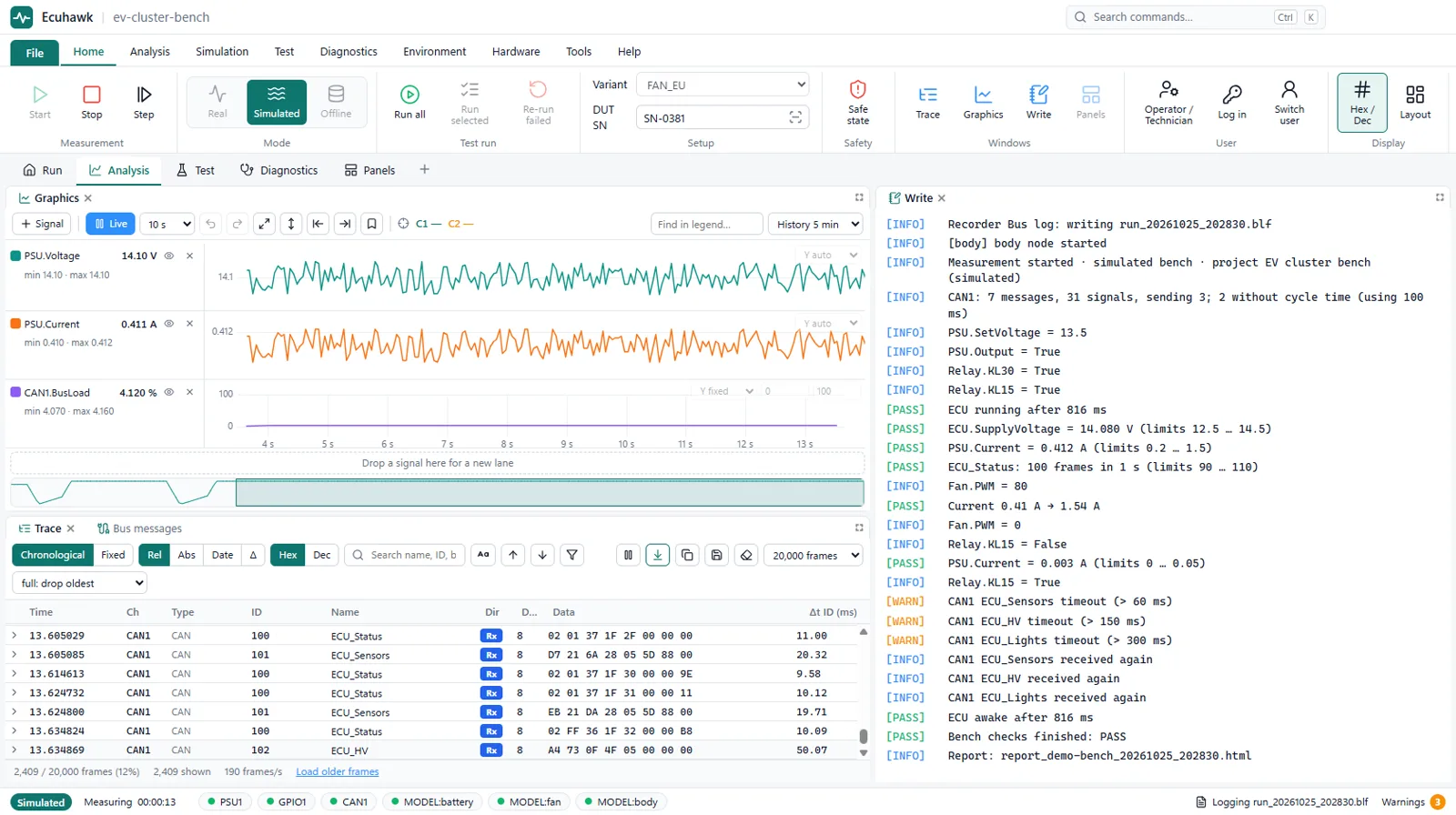Switch to the Panels workspace tab

(x=369, y=170)
